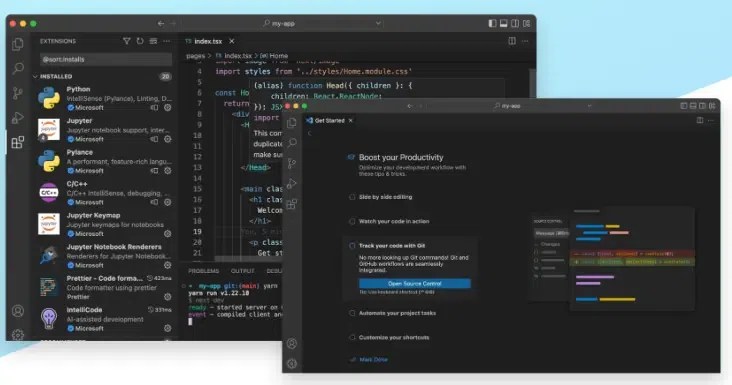Open Run and Debug icon in front window
This screenshot has width=732, height=385.
point(292,184)
